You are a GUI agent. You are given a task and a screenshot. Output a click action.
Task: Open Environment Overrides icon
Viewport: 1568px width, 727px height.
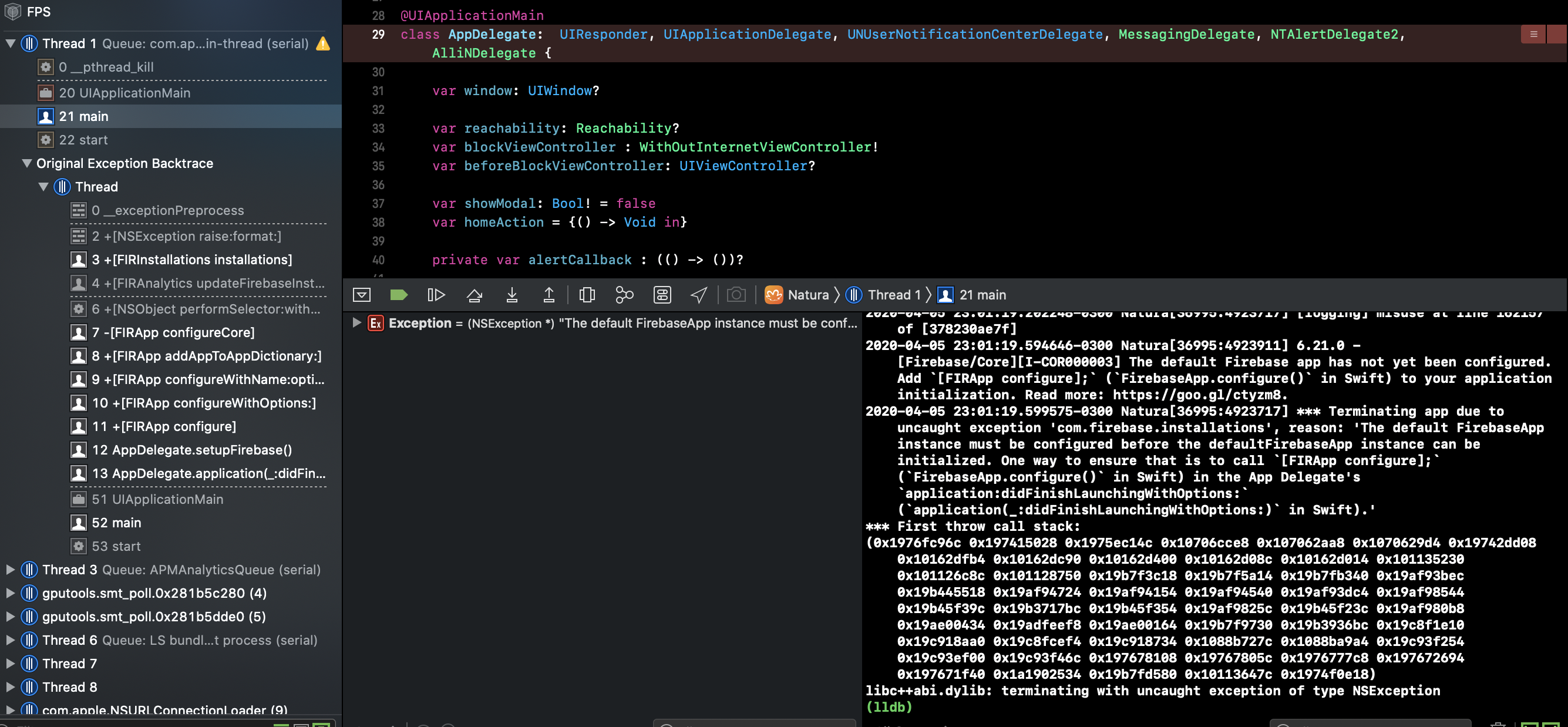(x=662, y=295)
